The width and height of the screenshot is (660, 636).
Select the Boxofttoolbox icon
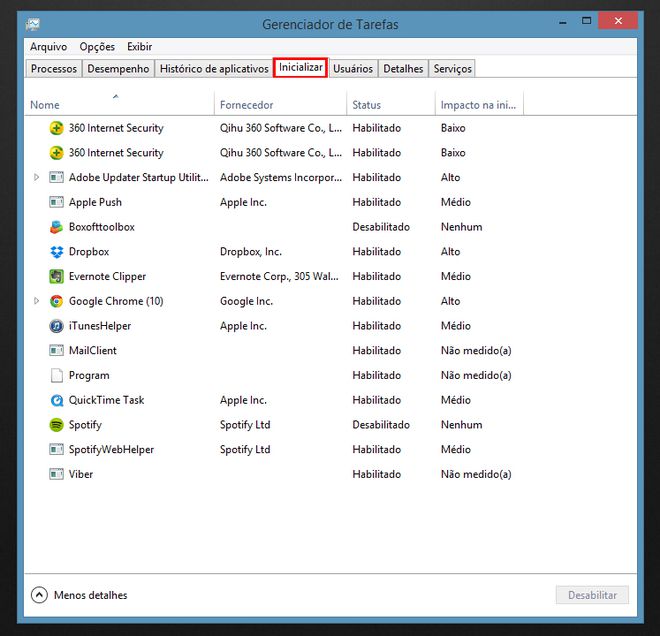tap(56, 227)
